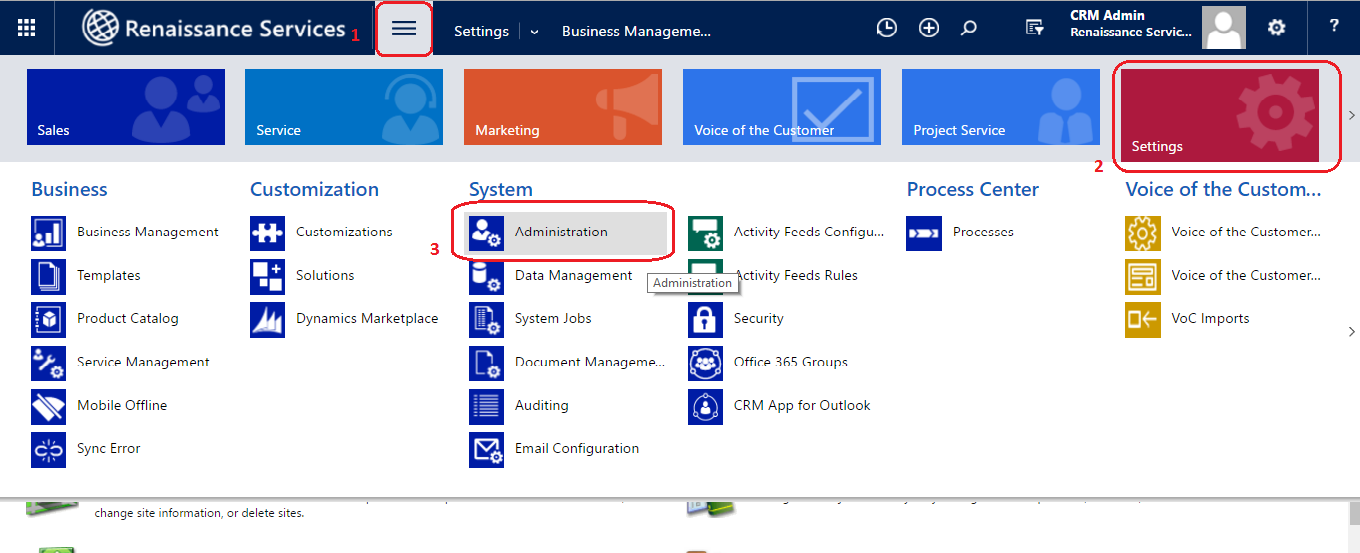Open the advanced find filter icon
The height and width of the screenshot is (553, 1360).
(1035, 28)
